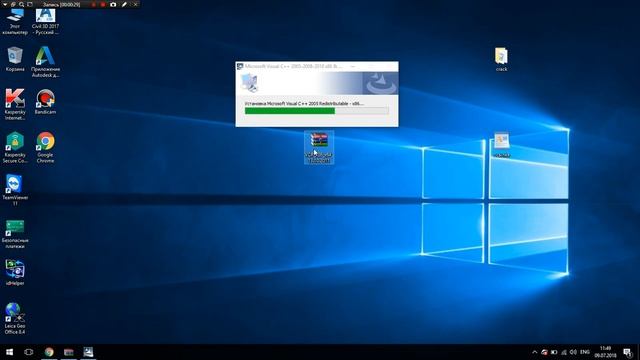The image size is (640, 360).
Task: Click the Visual C++ installer title bar
Action: tap(317, 66)
